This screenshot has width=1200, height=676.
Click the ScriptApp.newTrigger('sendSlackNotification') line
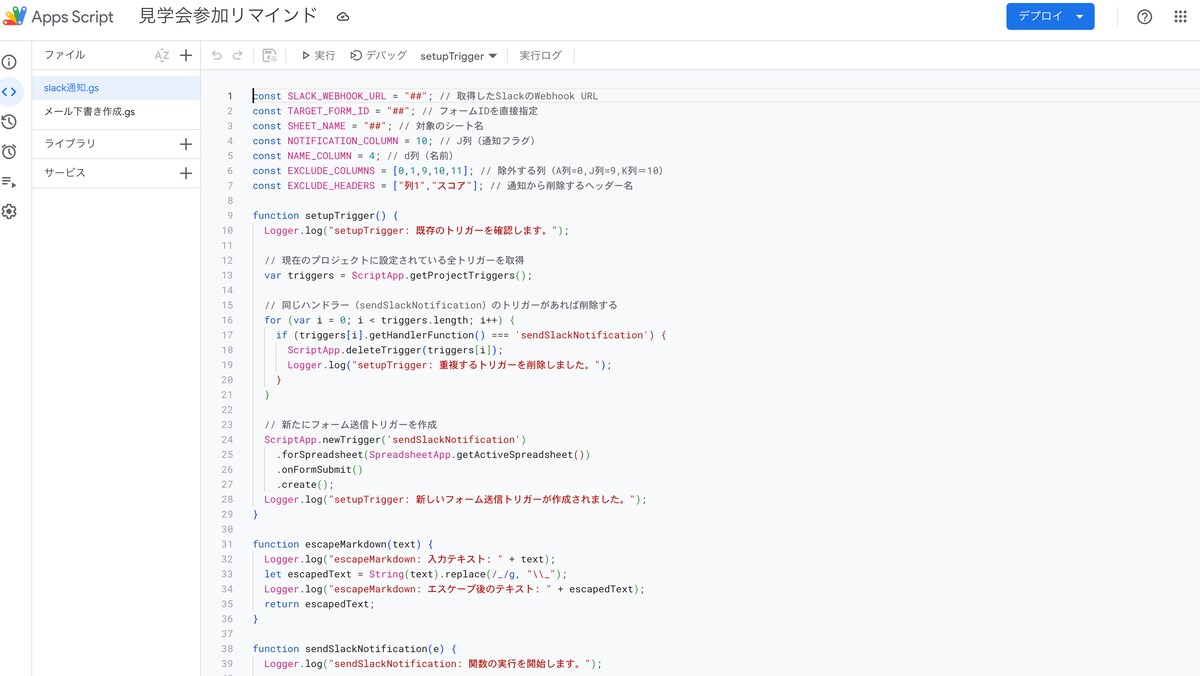395,440
